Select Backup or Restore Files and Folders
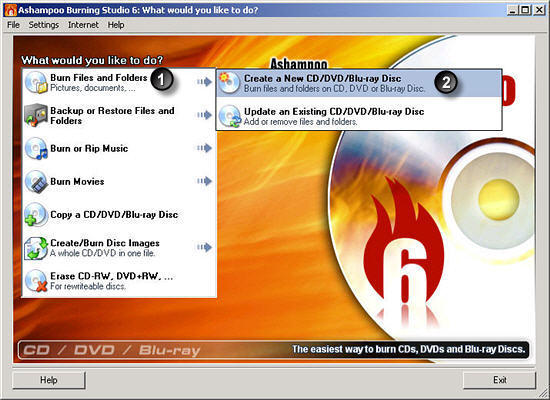550x400 pixels. (112, 115)
